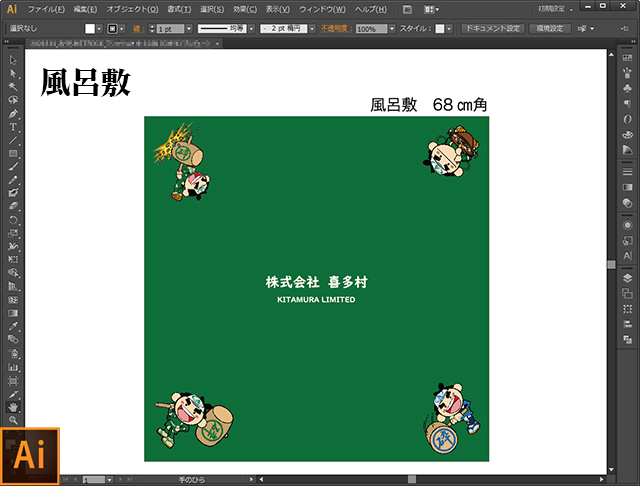Select the Eraser tool

click(x=13, y=206)
